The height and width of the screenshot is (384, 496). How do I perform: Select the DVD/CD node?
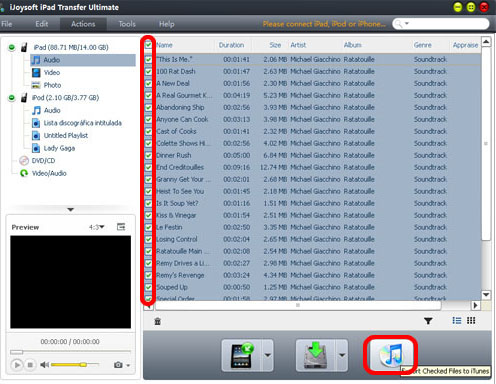click(x=43, y=161)
